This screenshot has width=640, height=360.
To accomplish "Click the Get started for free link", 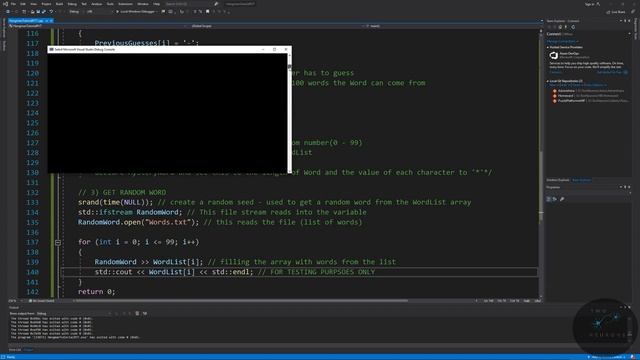I will pos(609,72).
